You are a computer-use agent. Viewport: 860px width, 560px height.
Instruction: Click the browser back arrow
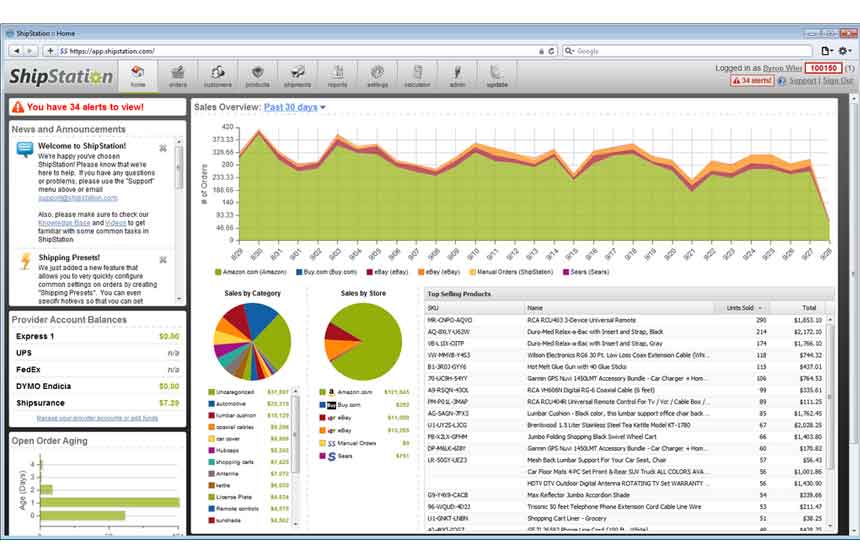[16, 51]
